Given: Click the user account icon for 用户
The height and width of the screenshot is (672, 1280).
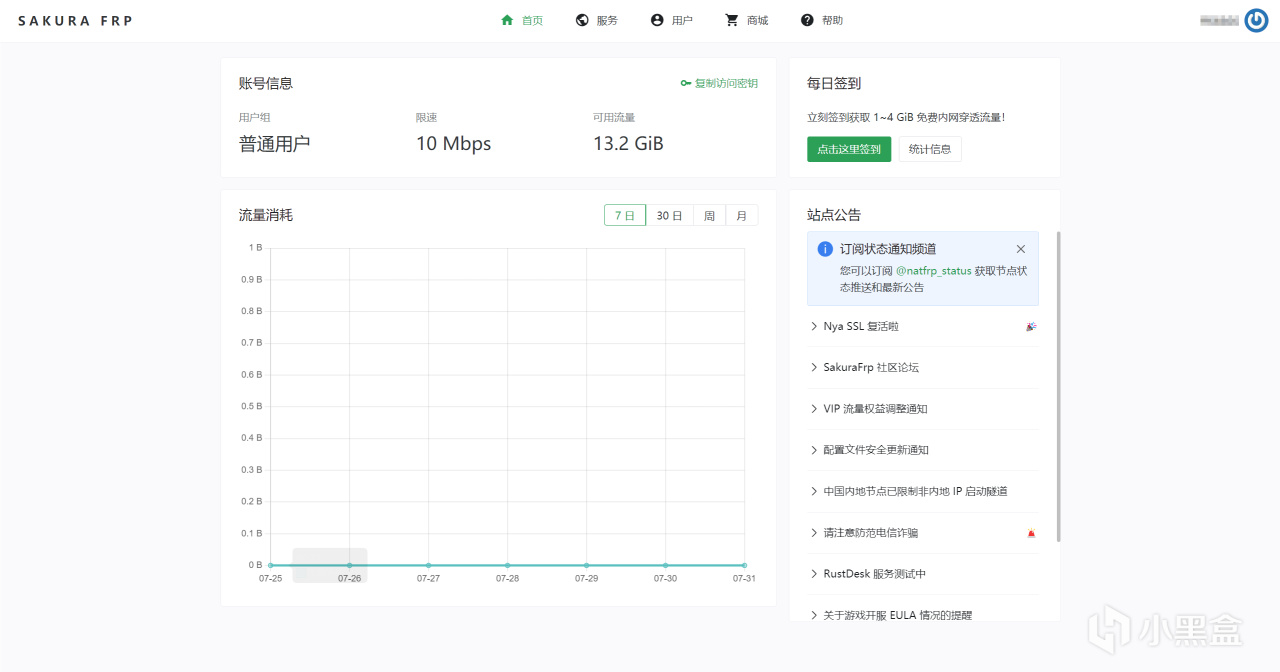Looking at the screenshot, I should coord(657,20).
